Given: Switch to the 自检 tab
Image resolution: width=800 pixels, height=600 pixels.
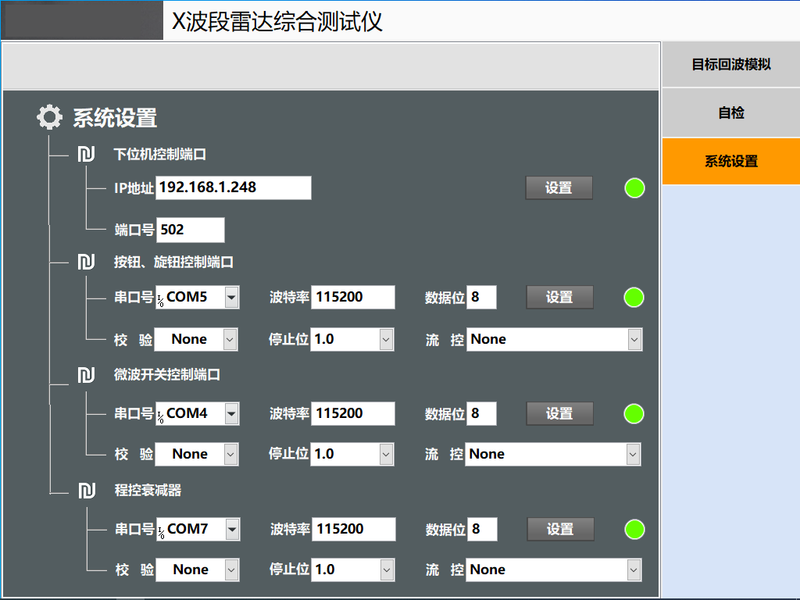Looking at the screenshot, I should [x=731, y=112].
